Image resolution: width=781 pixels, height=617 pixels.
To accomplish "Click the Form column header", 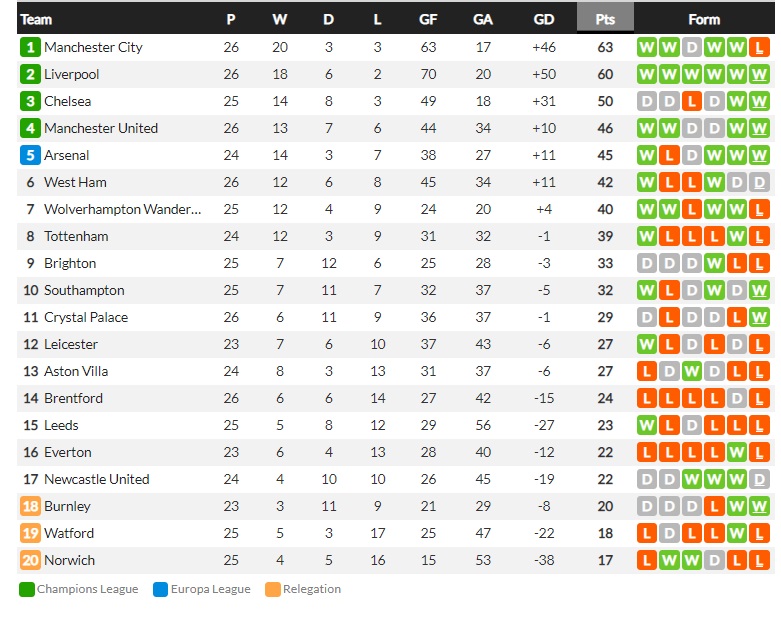I will [x=704, y=19].
